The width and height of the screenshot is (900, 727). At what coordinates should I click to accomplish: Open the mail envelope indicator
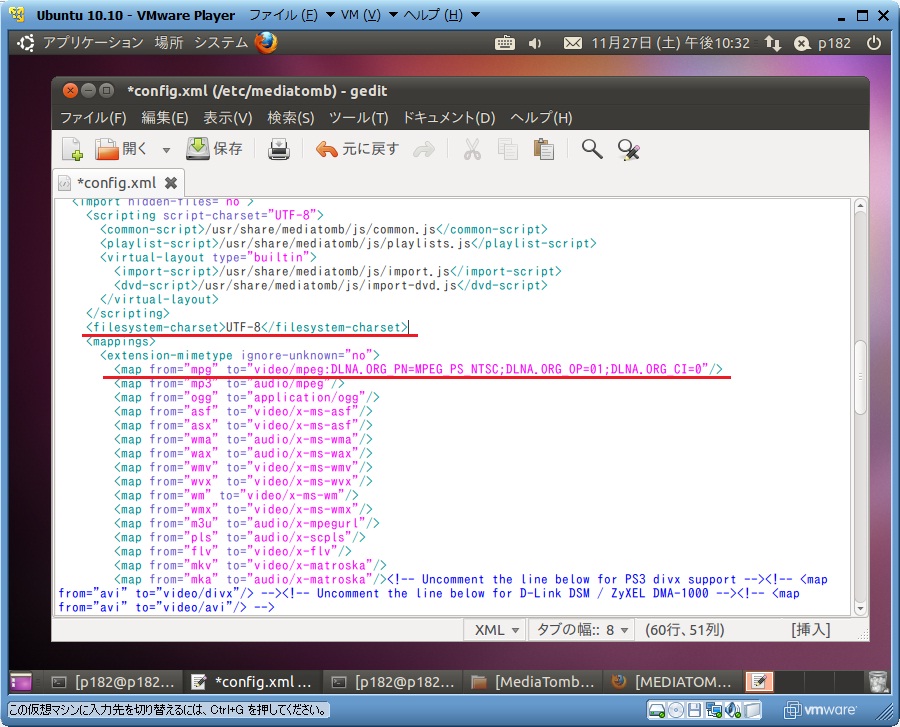[x=573, y=43]
